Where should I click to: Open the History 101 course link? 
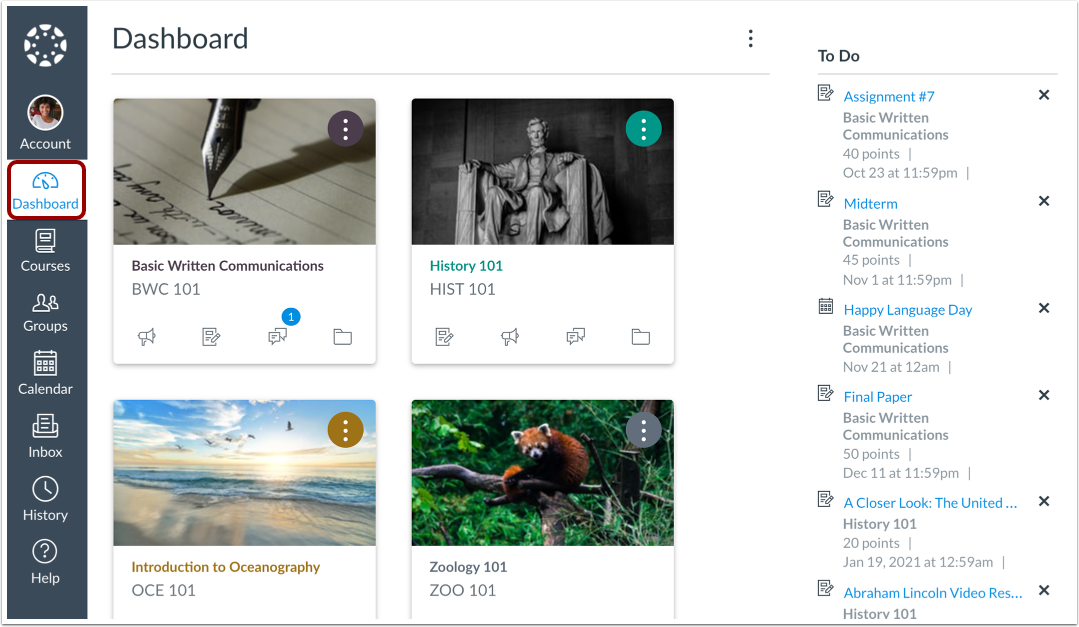coord(466,265)
